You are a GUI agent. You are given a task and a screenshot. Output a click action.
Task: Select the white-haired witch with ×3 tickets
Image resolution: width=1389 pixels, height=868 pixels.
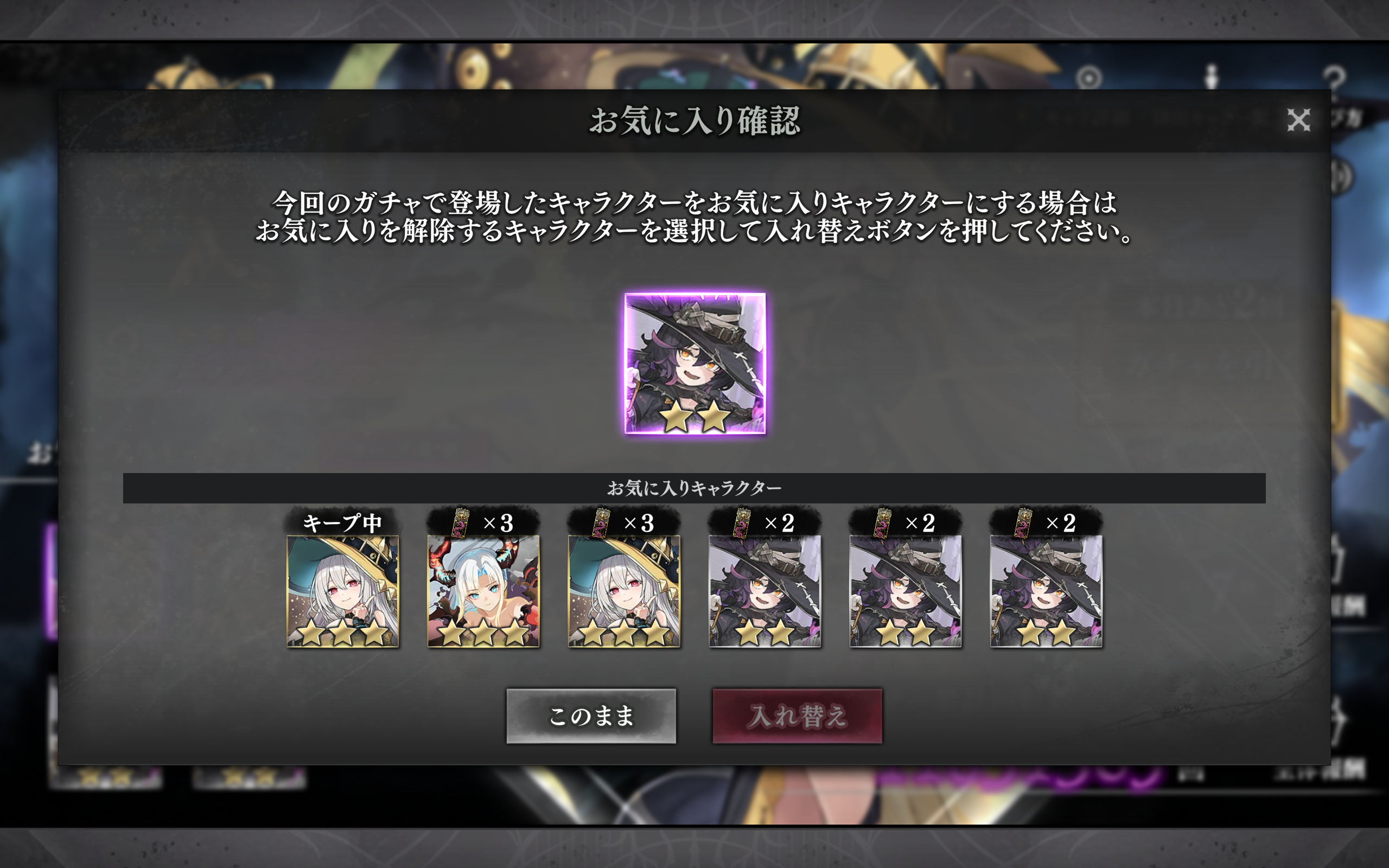[x=624, y=591]
